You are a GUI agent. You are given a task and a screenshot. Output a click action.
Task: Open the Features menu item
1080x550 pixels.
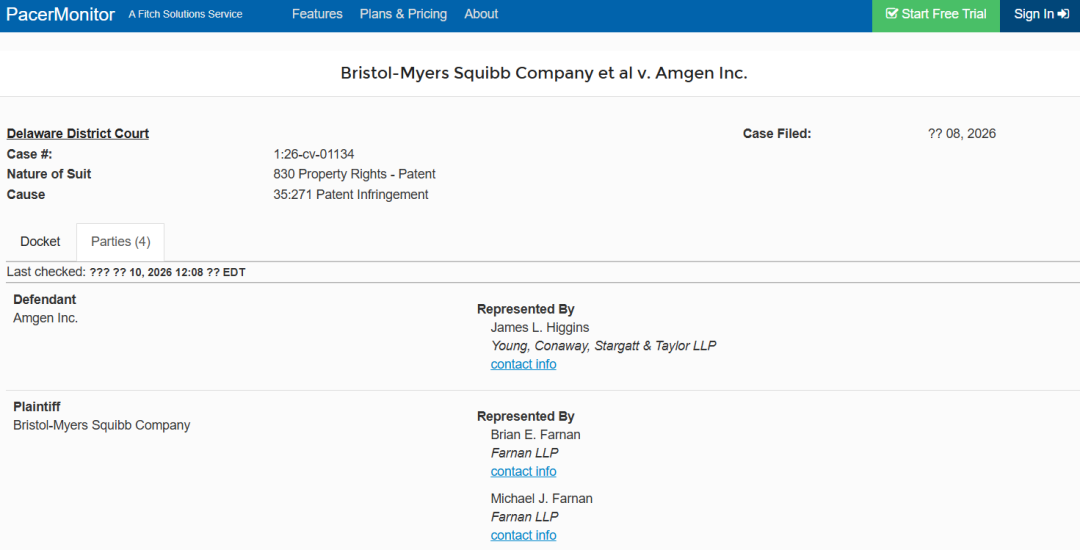(x=317, y=14)
